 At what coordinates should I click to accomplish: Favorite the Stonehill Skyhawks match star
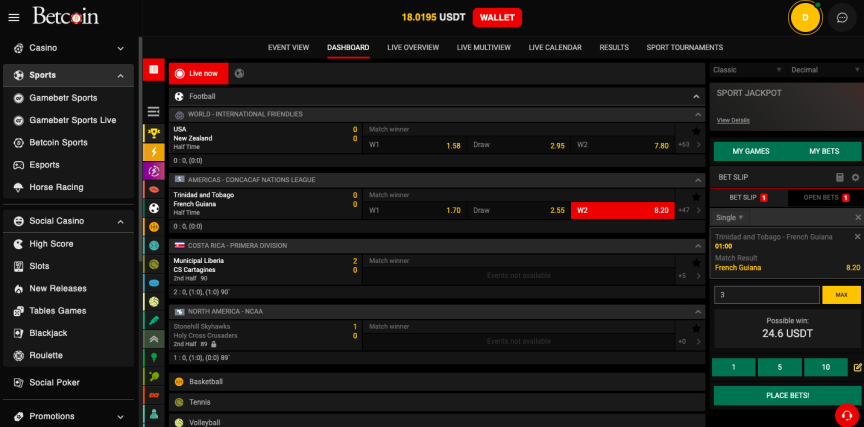click(696, 328)
